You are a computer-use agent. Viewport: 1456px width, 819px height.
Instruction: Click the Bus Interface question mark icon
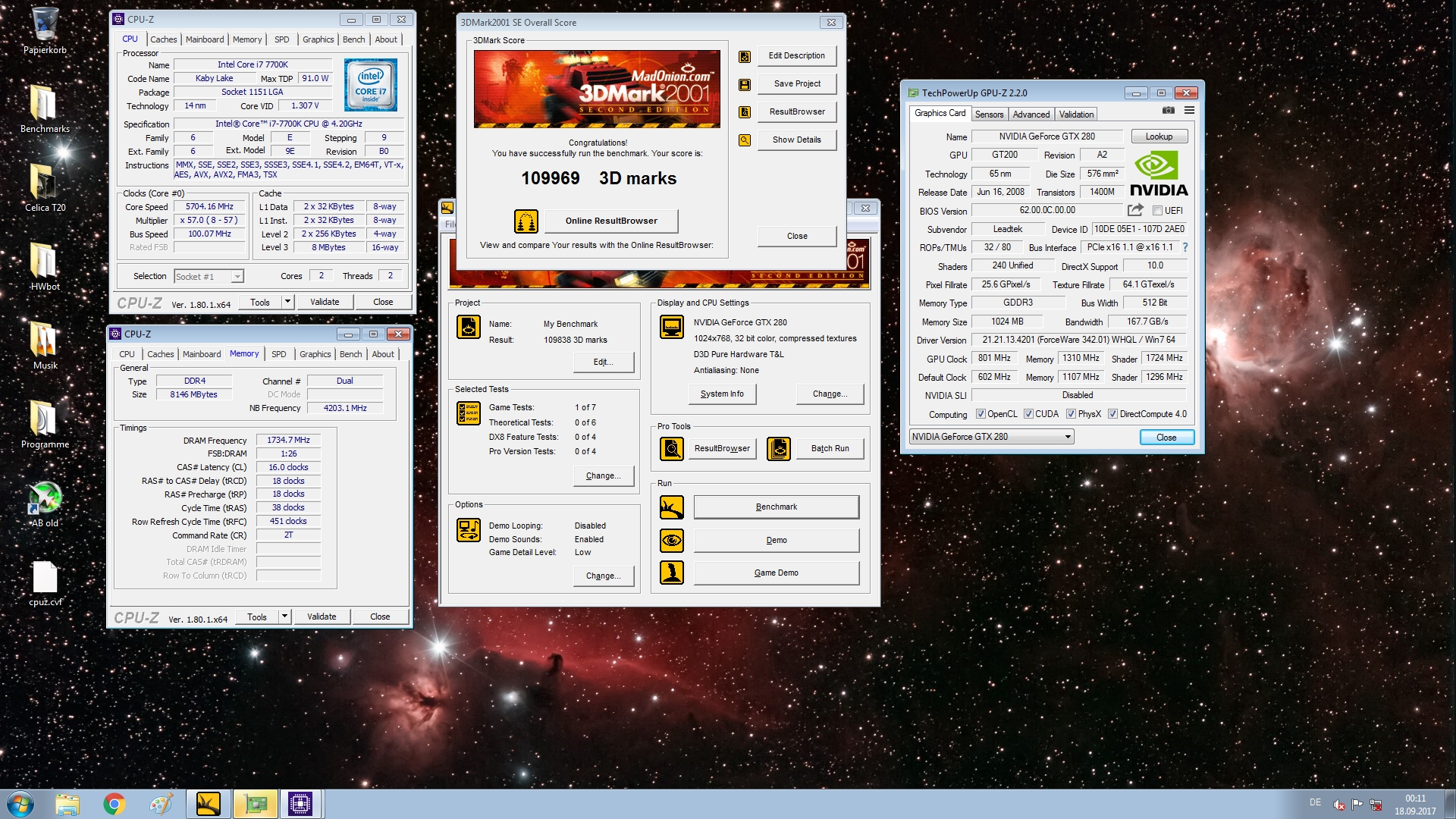click(1185, 247)
